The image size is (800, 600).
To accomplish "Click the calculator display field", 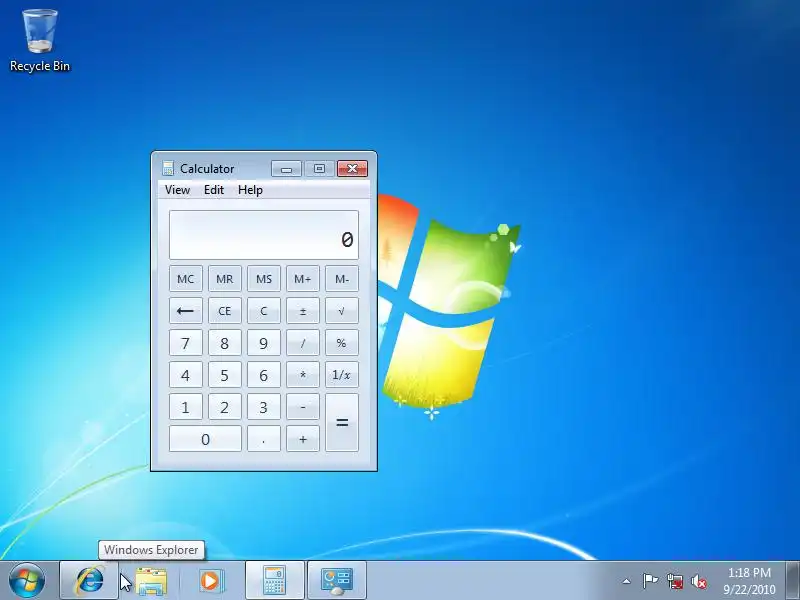I will (x=264, y=235).
